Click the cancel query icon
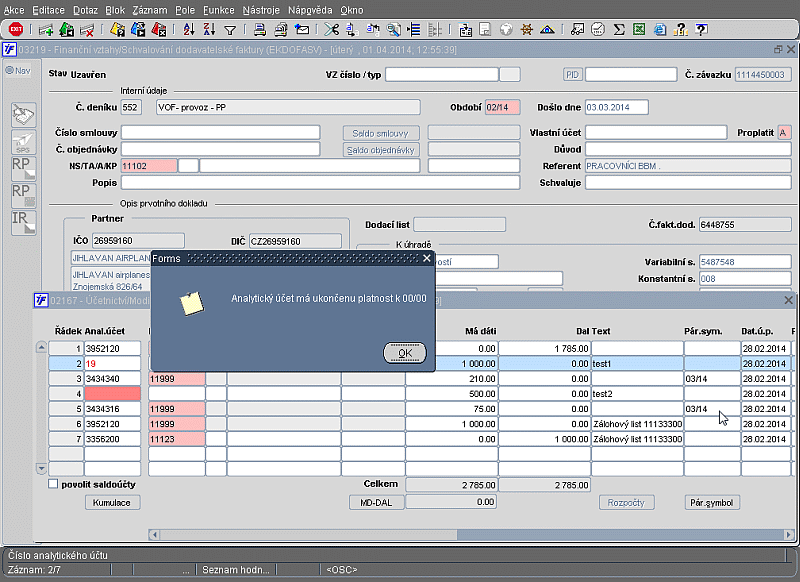The height and width of the screenshot is (582, 800). click(x=159, y=30)
